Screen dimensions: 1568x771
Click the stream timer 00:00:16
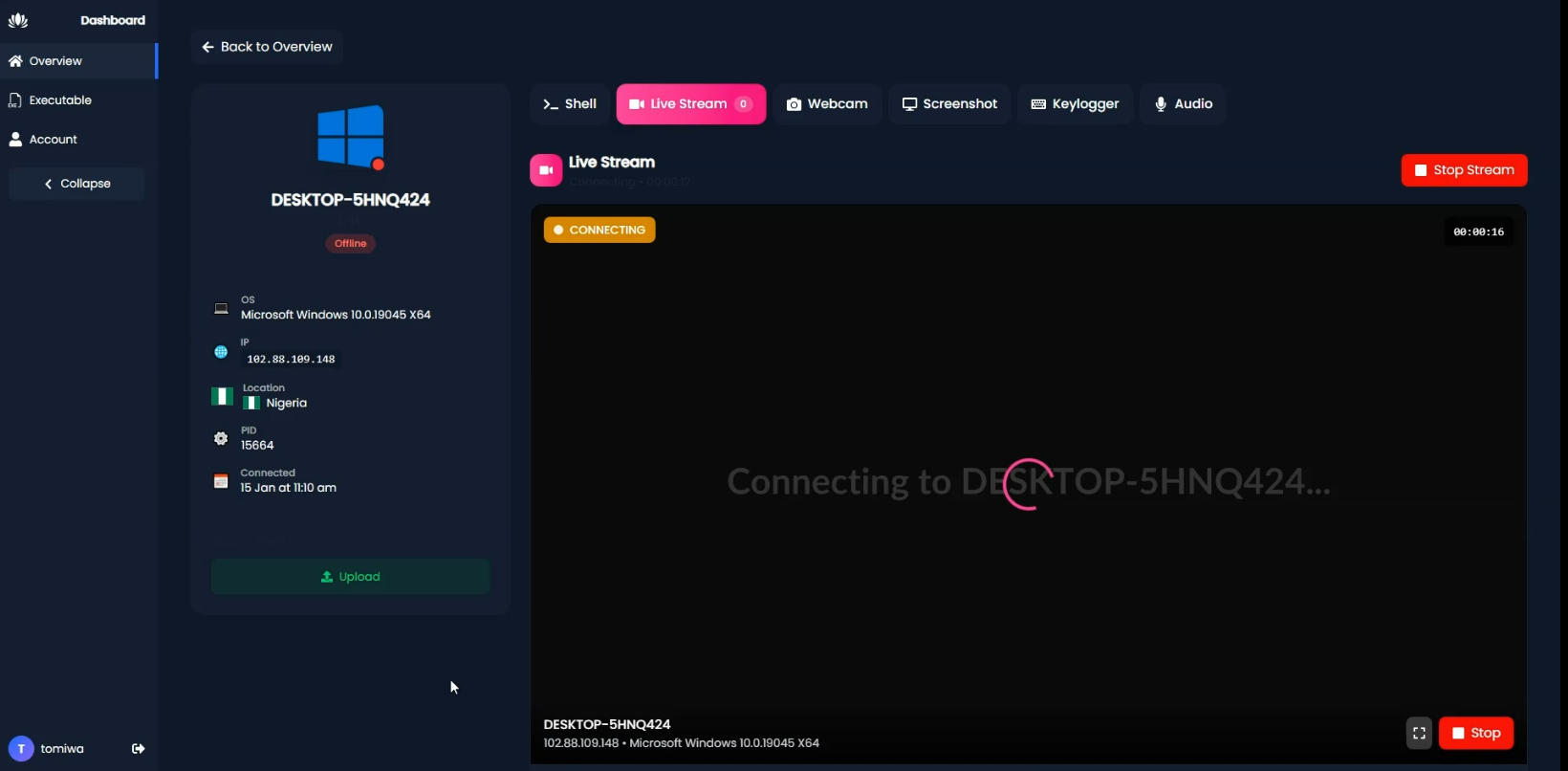[x=1478, y=232]
